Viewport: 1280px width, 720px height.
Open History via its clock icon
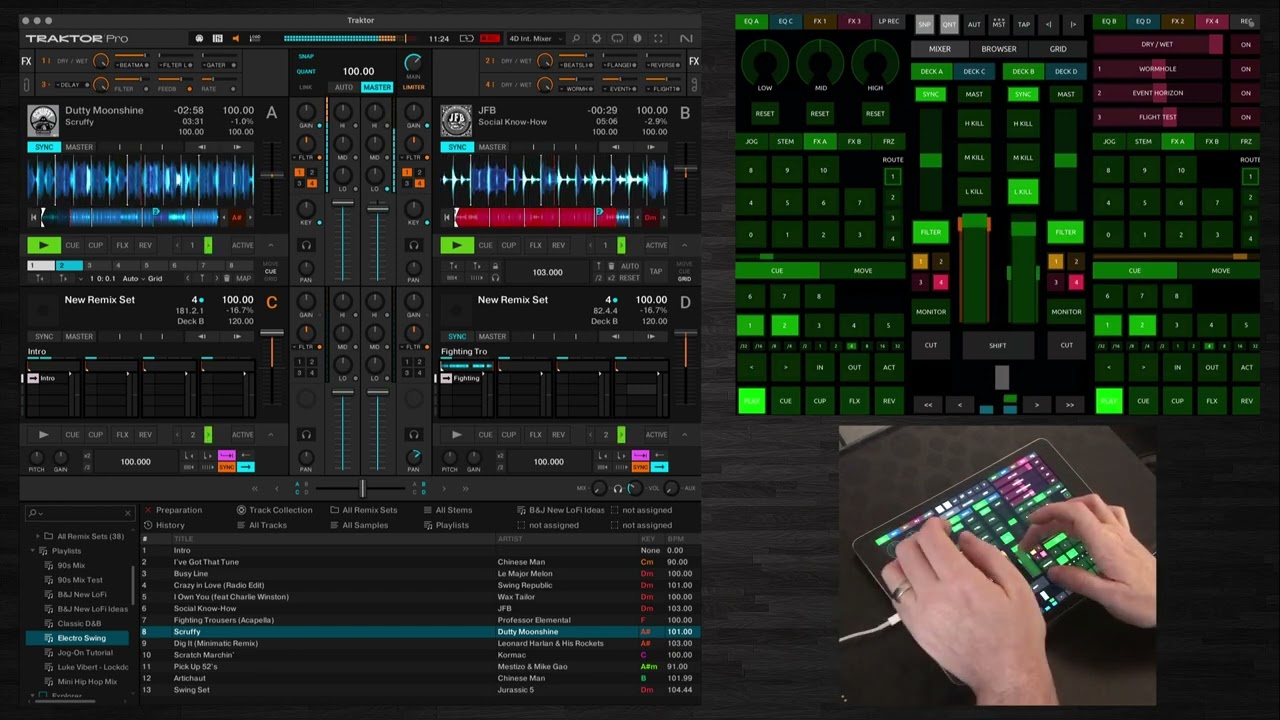tap(149, 525)
